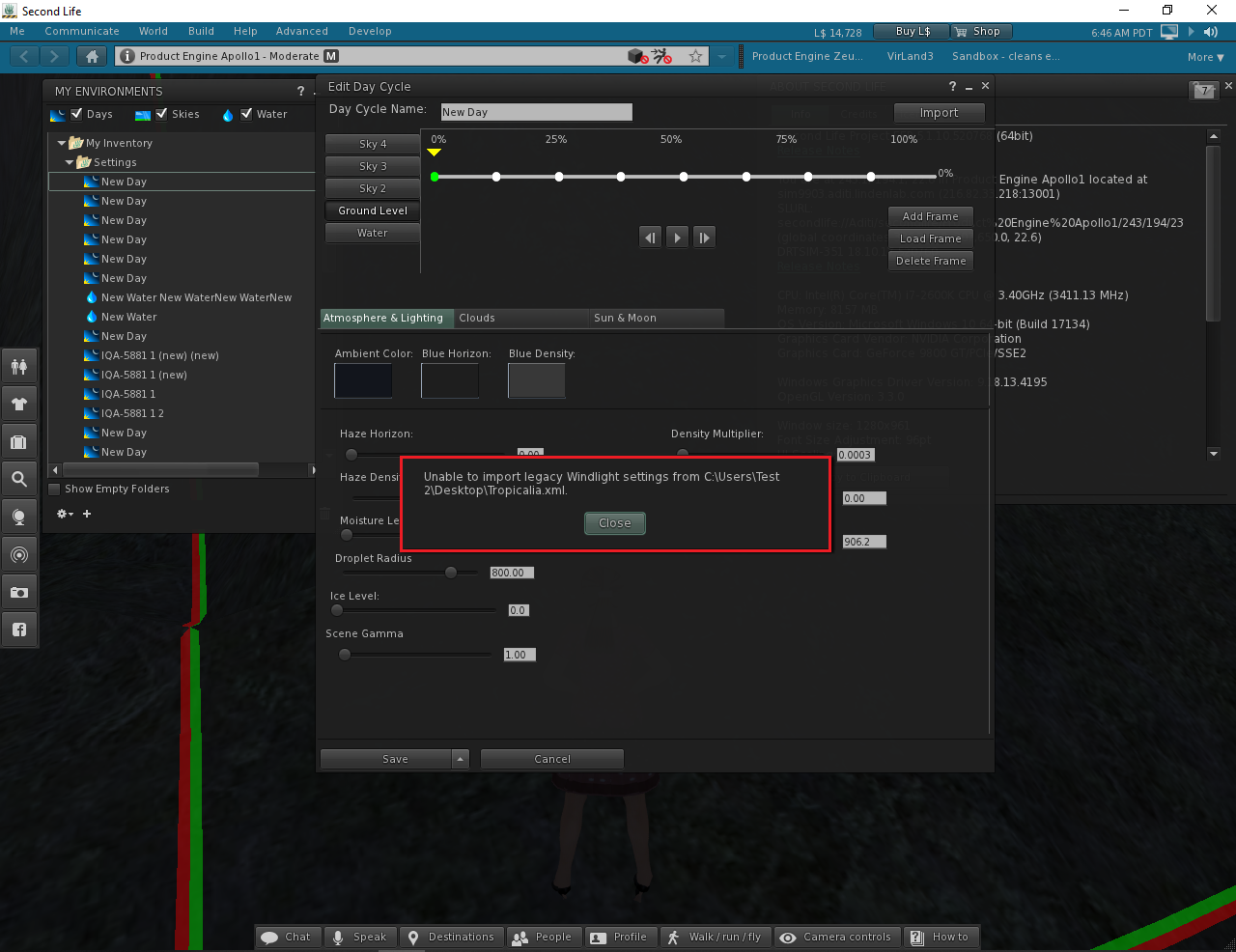
Task: Click the Day Cycle Name input field
Action: tap(536, 112)
